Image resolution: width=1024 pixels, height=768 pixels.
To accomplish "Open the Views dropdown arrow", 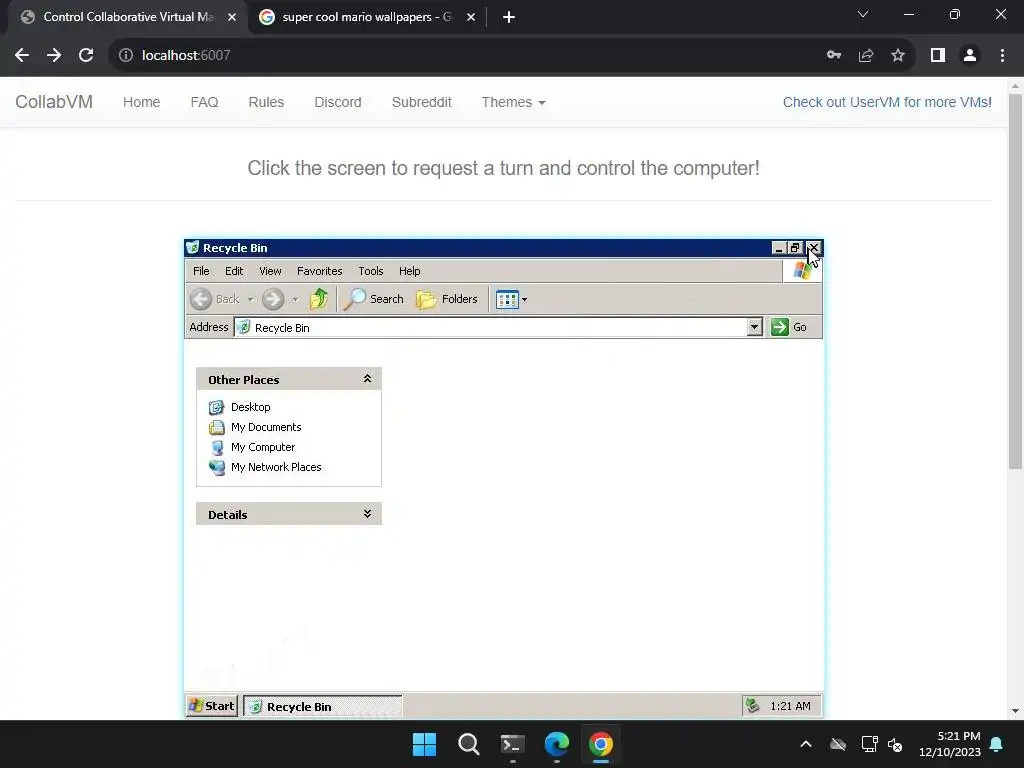I will coord(524,300).
